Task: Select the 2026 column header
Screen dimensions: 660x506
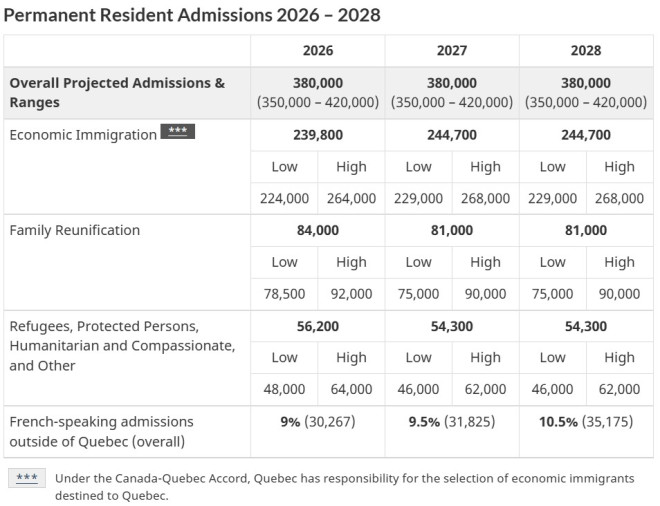Action: click(318, 50)
